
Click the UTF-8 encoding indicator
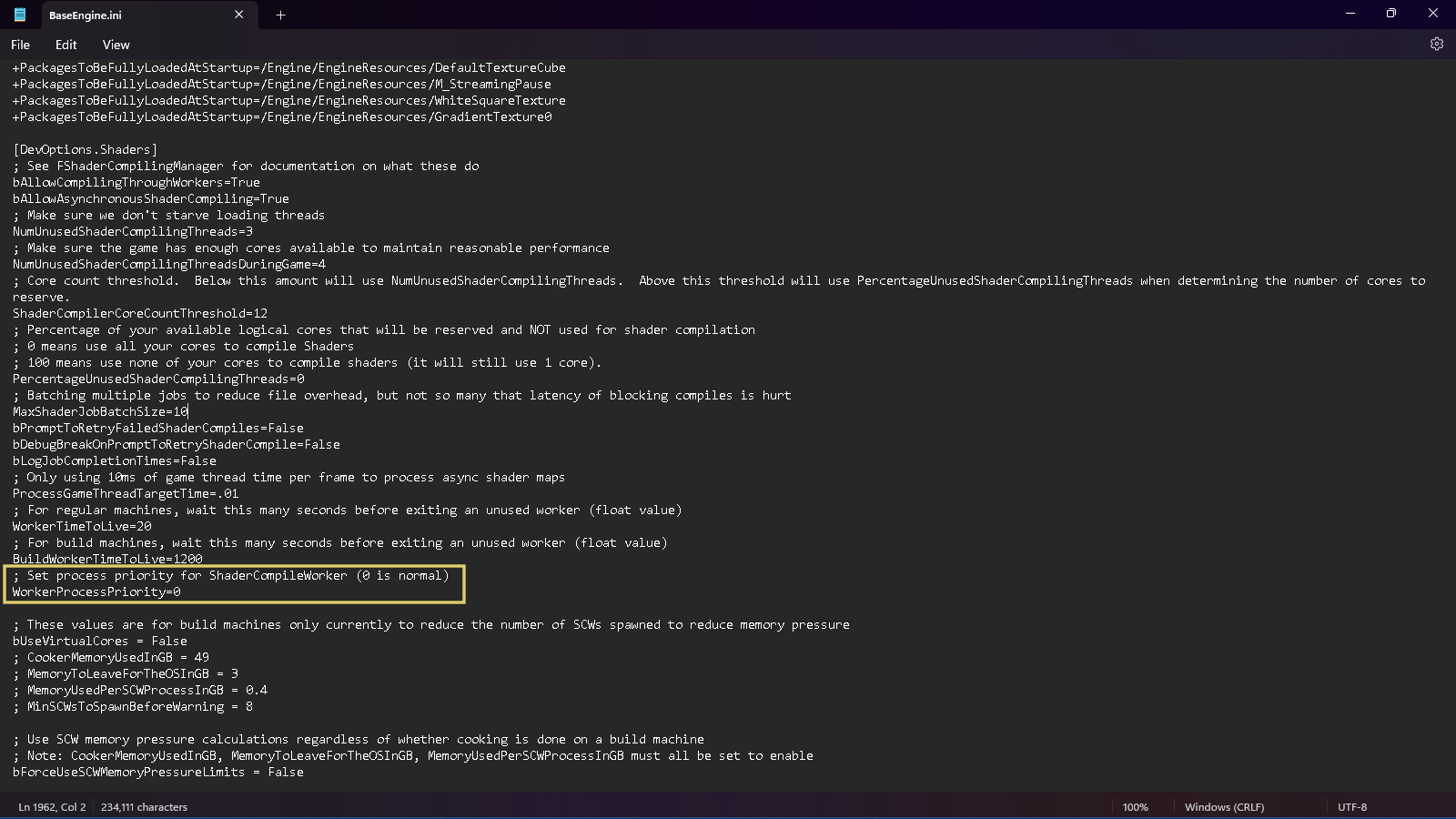coord(1352,807)
